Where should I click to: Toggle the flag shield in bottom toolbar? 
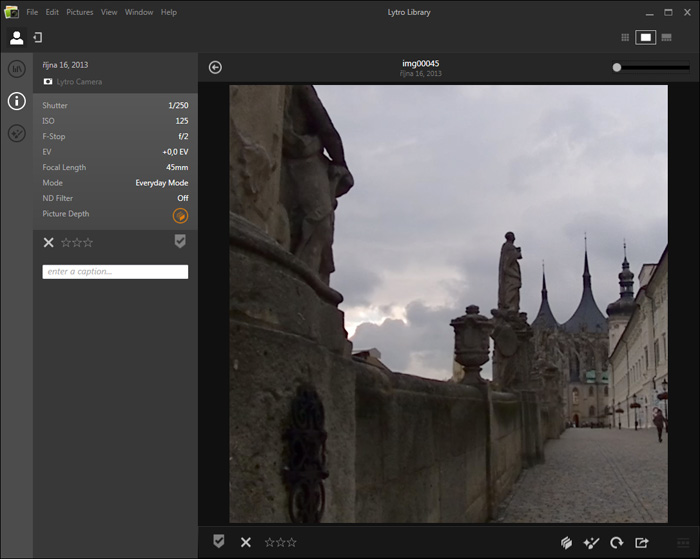click(218, 541)
